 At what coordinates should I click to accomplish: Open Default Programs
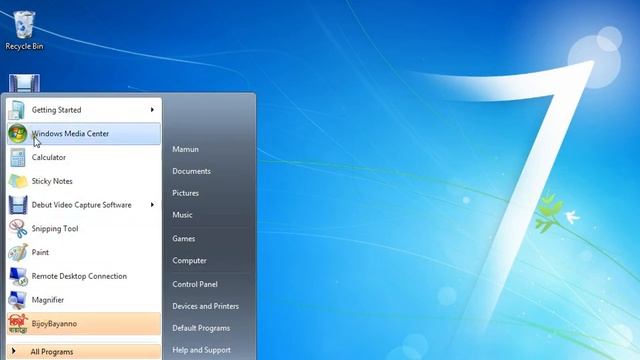[201, 328]
